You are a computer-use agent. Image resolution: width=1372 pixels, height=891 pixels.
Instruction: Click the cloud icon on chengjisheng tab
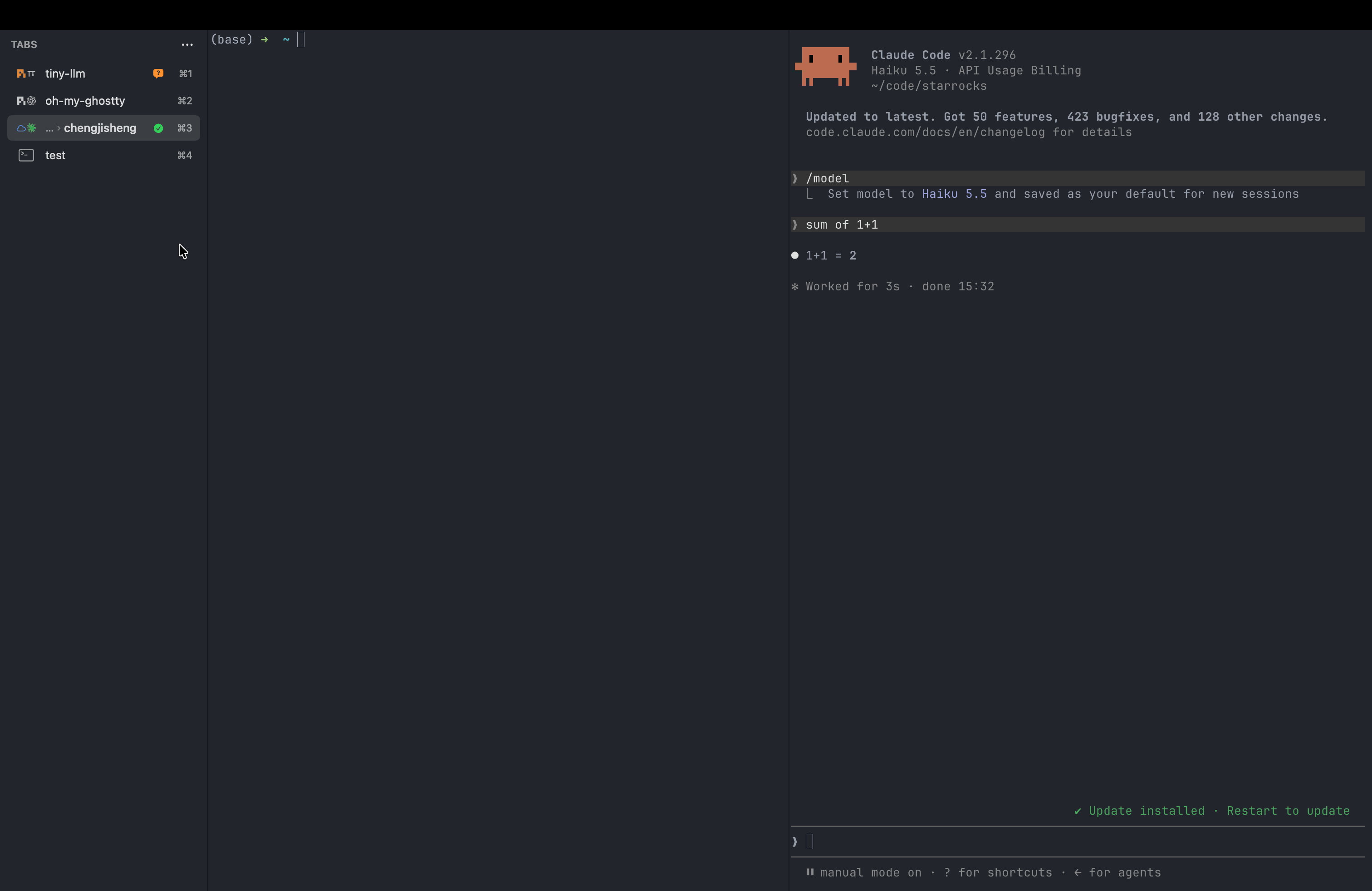click(21, 128)
